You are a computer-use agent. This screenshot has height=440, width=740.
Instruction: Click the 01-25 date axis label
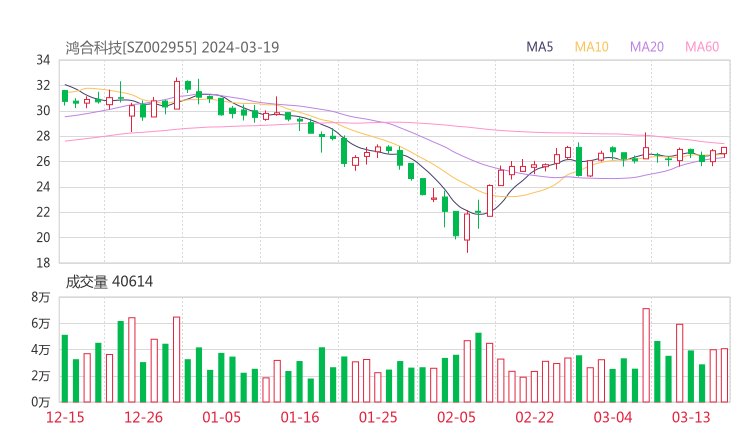(378, 417)
